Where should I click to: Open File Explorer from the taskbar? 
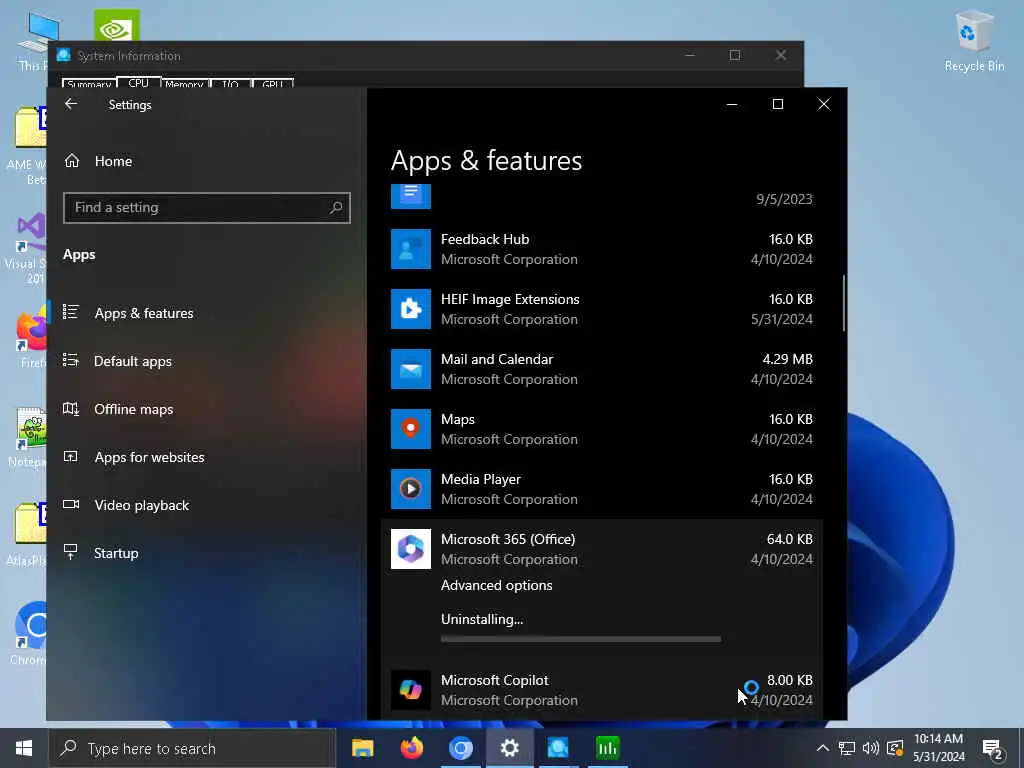tap(362, 748)
